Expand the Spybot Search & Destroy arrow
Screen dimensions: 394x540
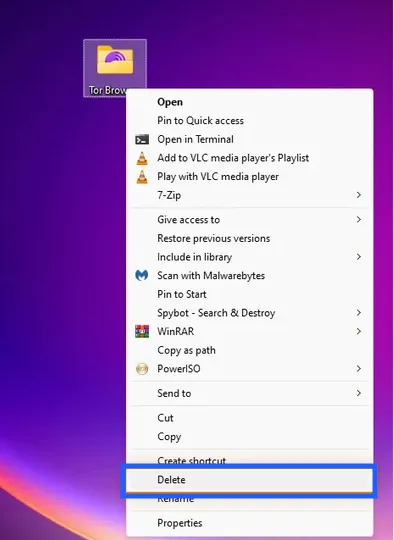tap(359, 313)
